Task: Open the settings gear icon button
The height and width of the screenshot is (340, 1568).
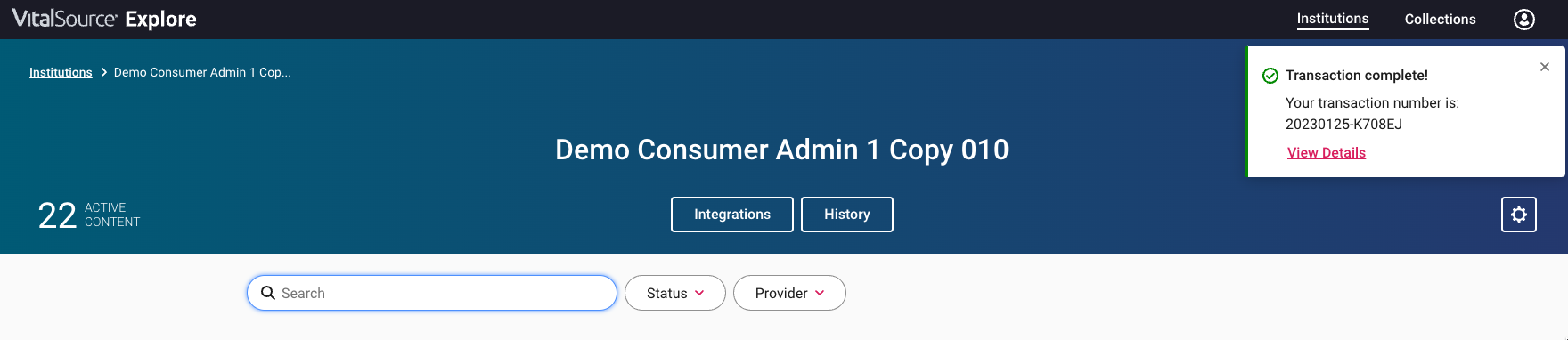Action: coord(1519,215)
